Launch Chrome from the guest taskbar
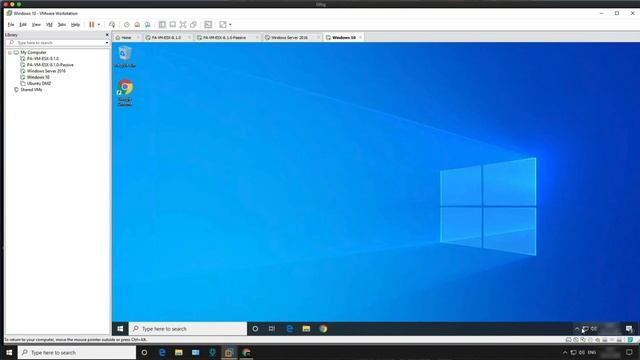Viewport: 640px width, 360px height. (323, 329)
